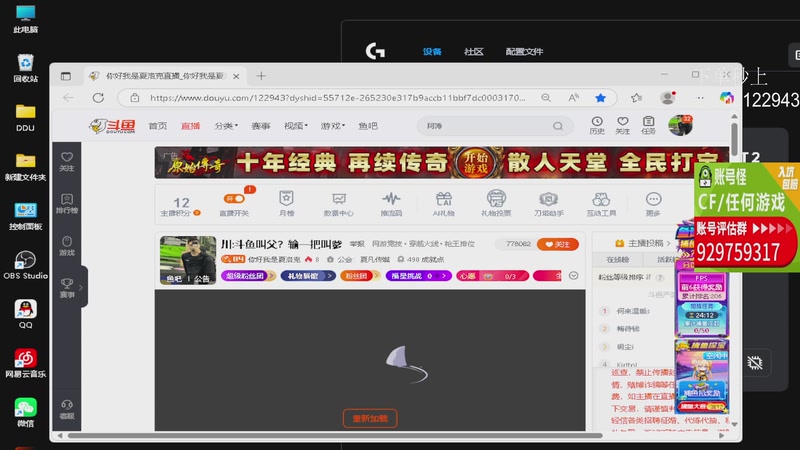The image size is (800, 450).
Task: Open the browser tab actions menu icon
Action: pyautogui.click(x=66, y=76)
